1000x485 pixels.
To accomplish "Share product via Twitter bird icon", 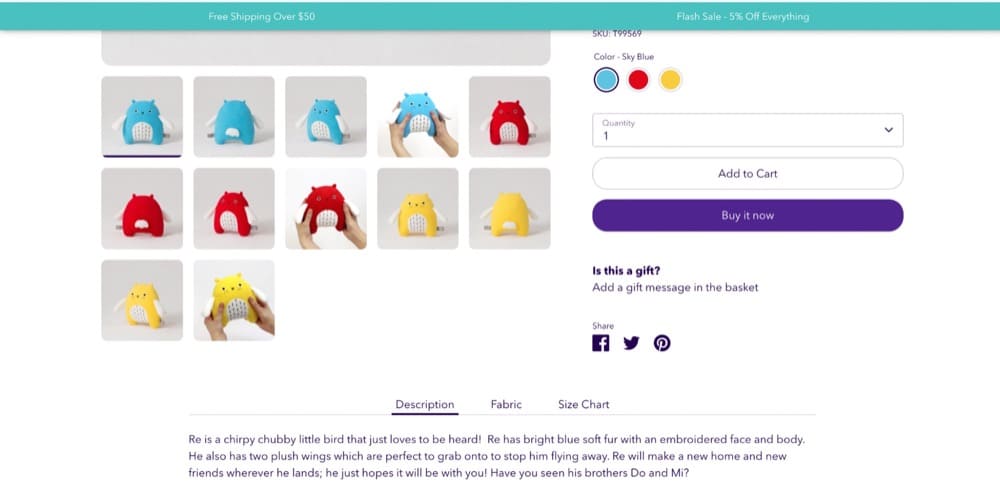I will 631,343.
